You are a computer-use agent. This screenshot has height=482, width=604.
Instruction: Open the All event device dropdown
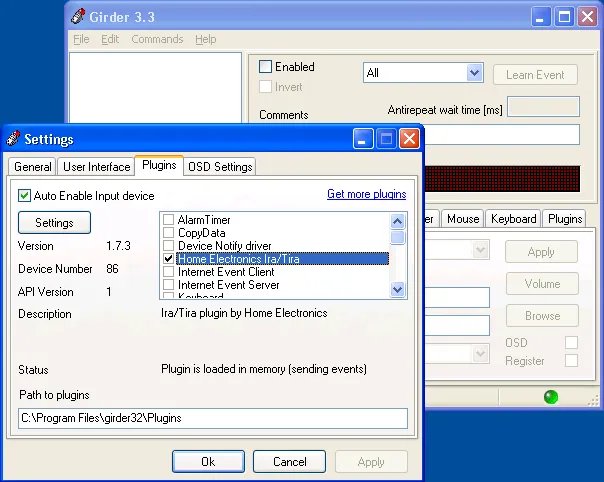(x=475, y=72)
